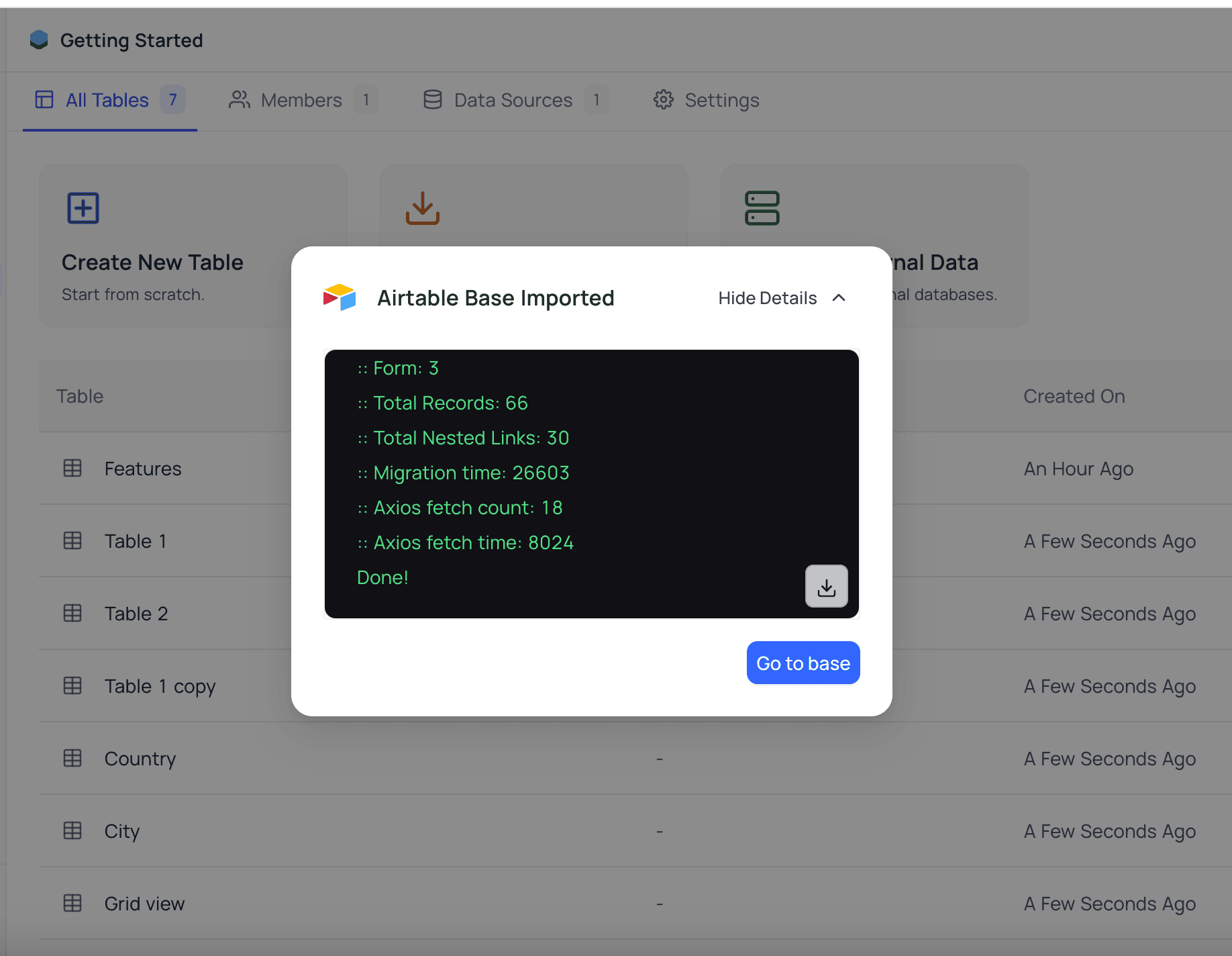This screenshot has width=1232, height=956.
Task: Click the grid icon beside Country table
Action: (72, 759)
